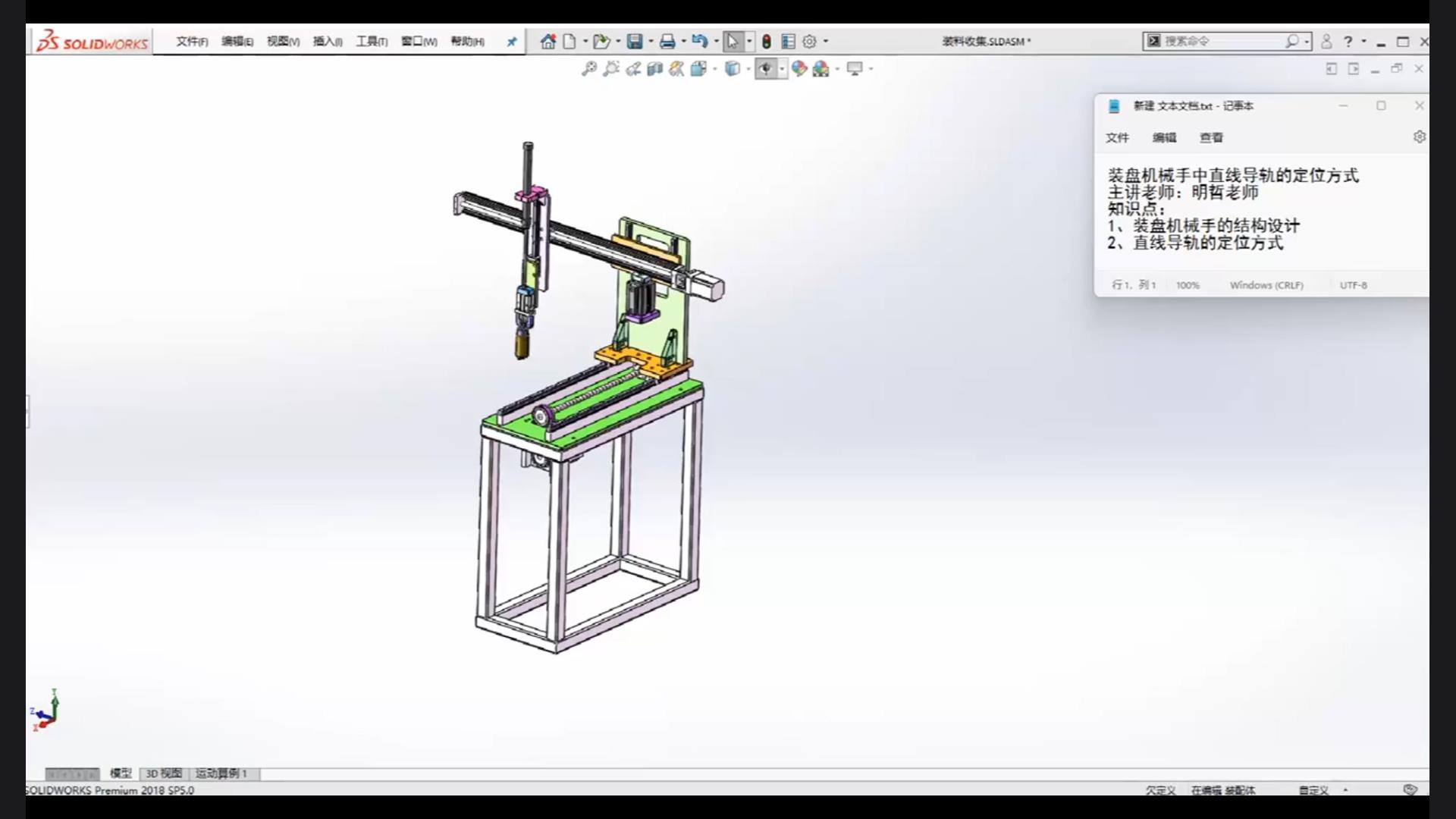1456x819 pixels.
Task: Print the current document
Action: pos(667,42)
